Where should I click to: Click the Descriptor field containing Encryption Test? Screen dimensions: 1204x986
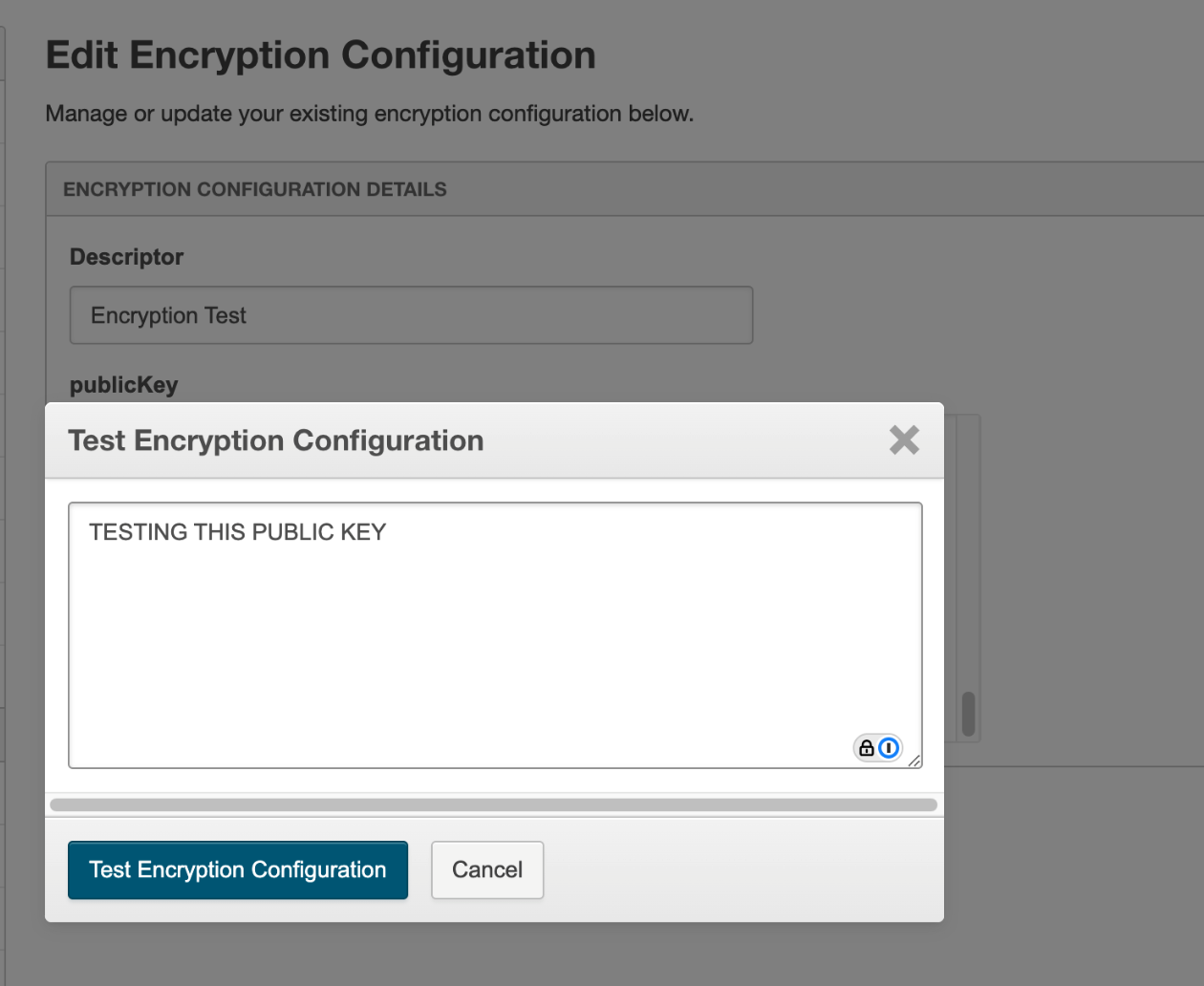(411, 315)
